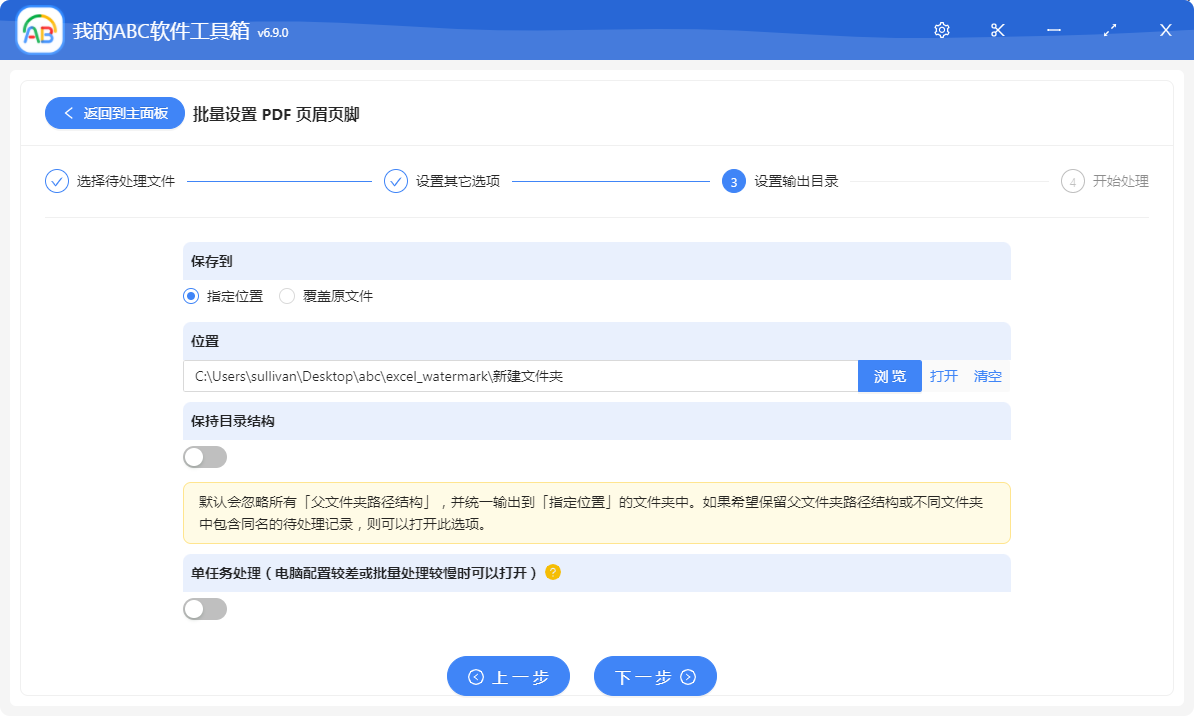
Task: Select the 覆盖原文件 radio option
Action: tap(287, 296)
